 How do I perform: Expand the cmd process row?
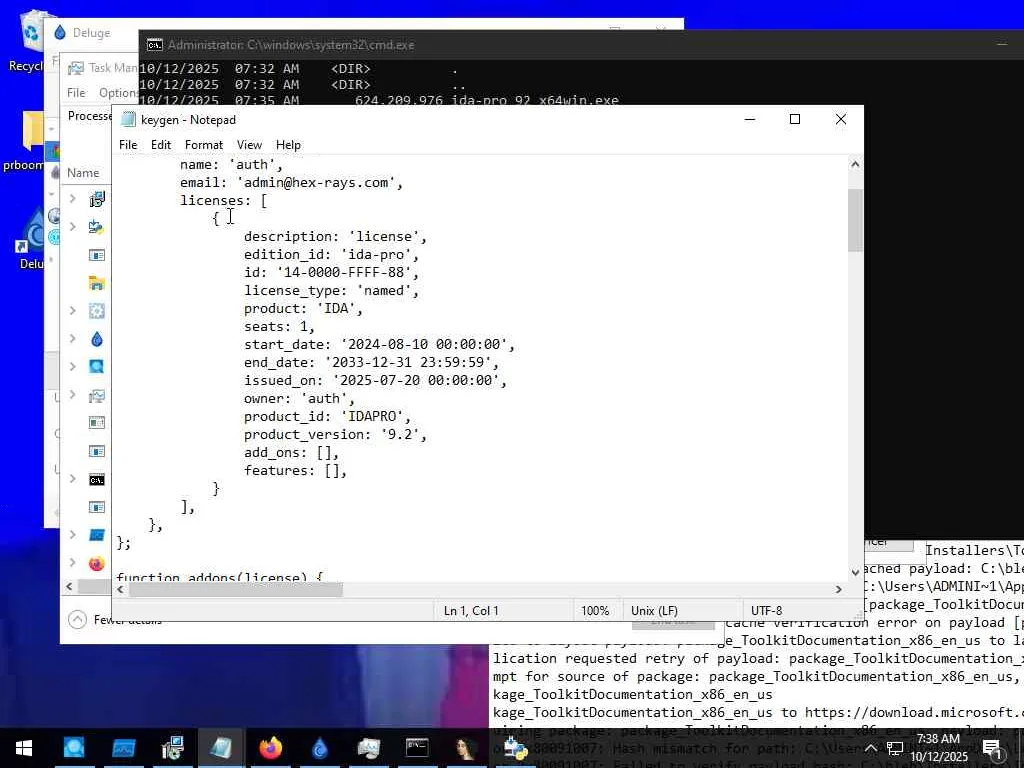click(x=72, y=479)
